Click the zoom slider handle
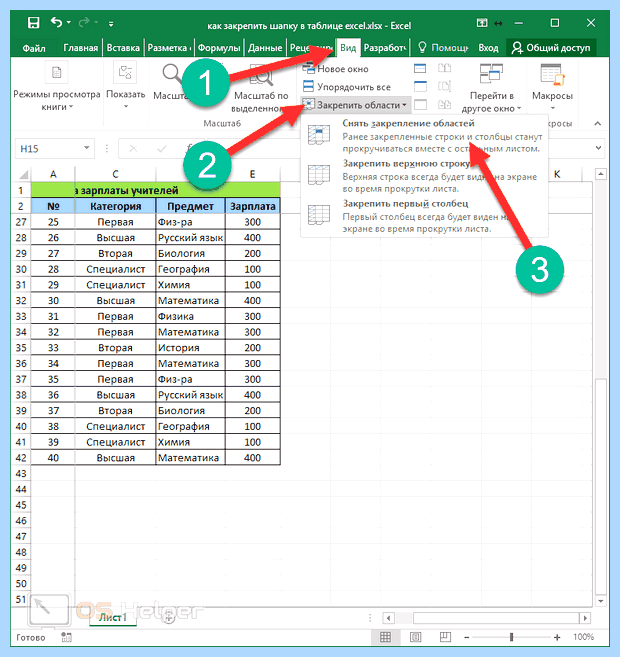Image resolution: width=620 pixels, height=657 pixels. point(511,637)
